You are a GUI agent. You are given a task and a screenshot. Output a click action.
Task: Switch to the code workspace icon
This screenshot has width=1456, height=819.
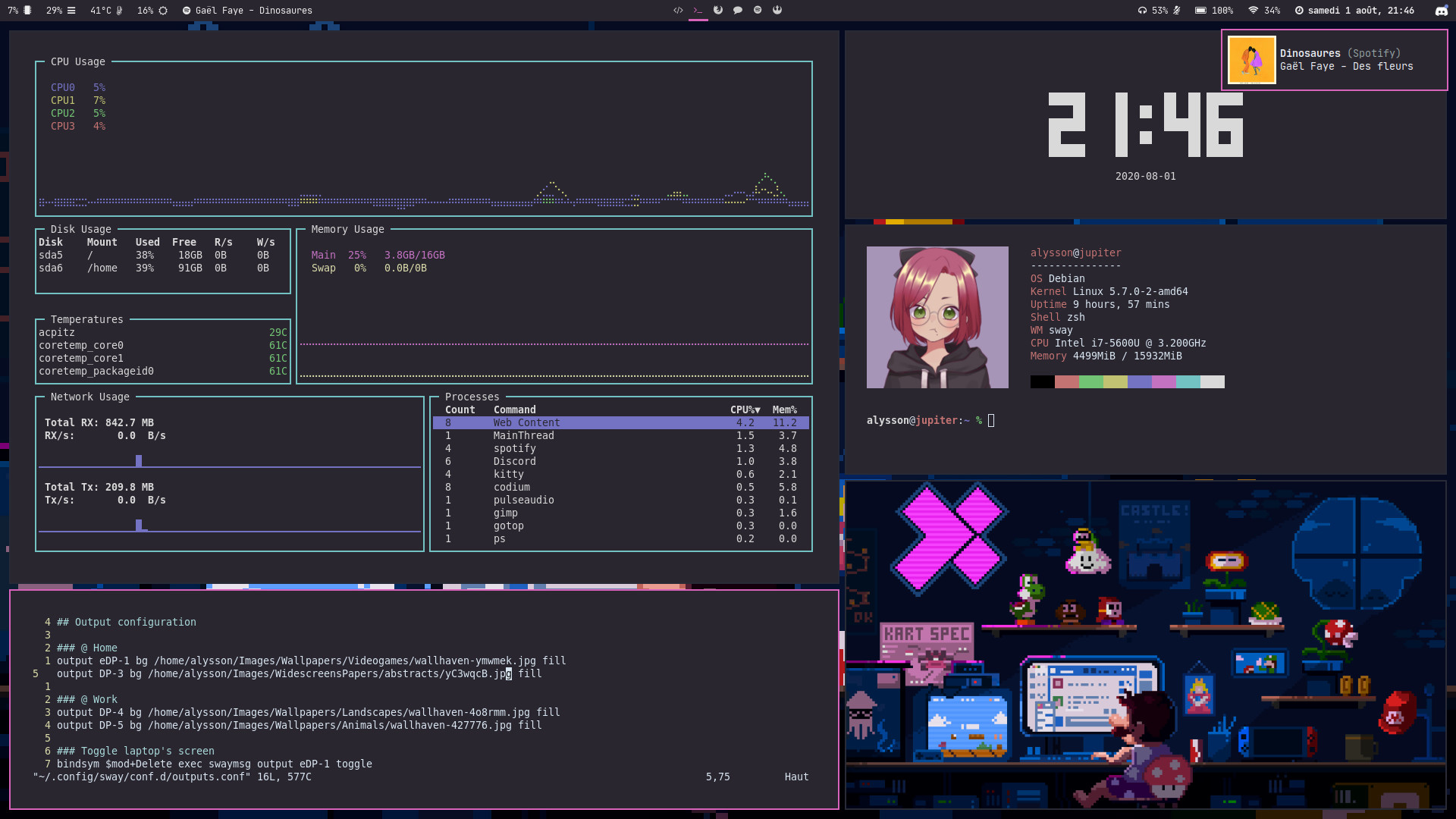pos(678,11)
